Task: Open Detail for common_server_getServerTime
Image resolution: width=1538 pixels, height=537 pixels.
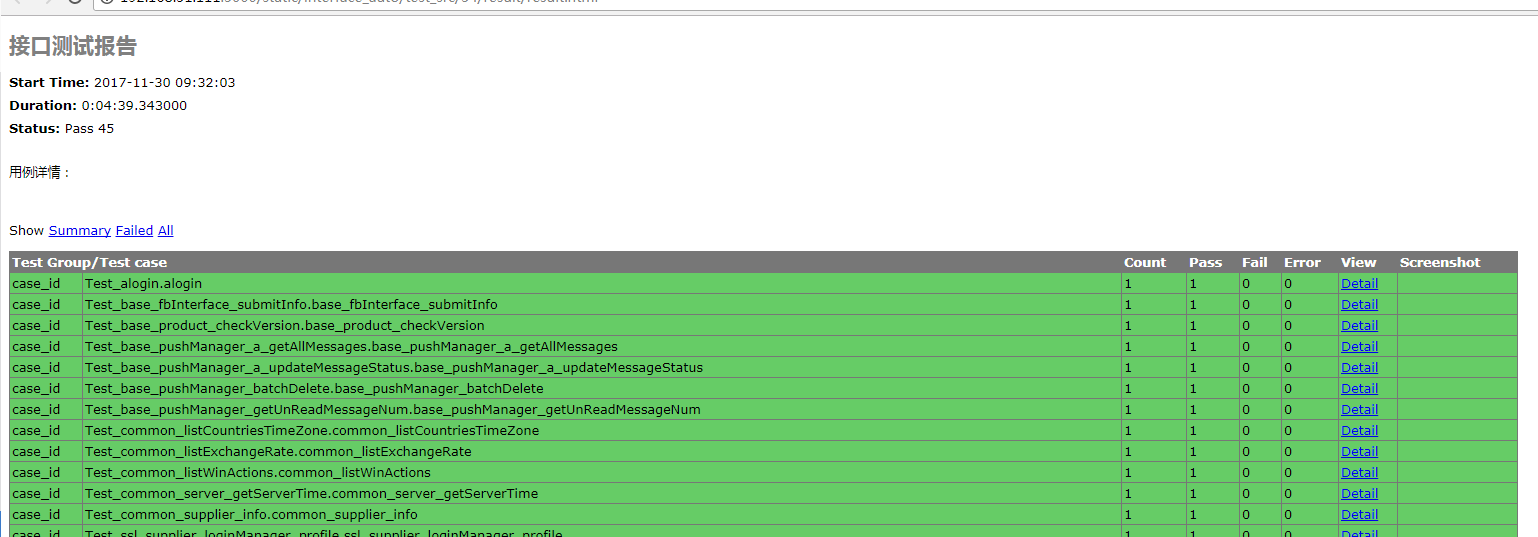Action: click(1359, 493)
